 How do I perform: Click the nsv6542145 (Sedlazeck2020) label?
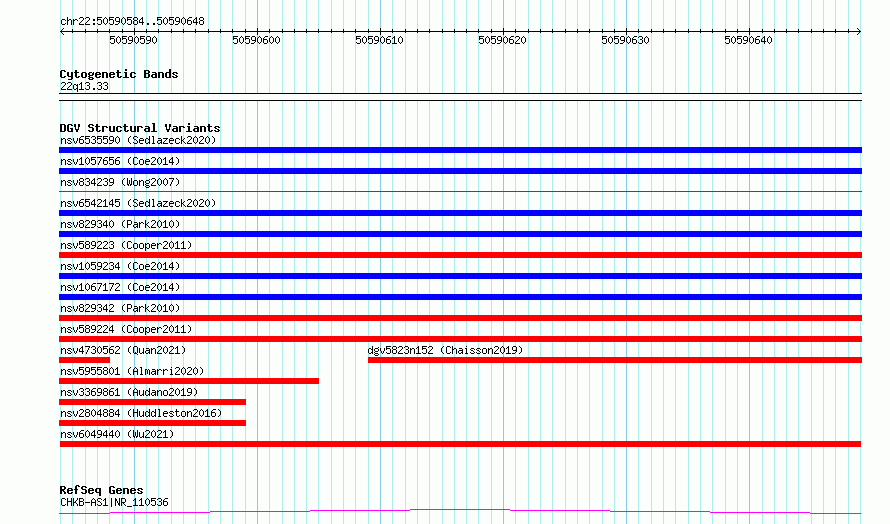tap(138, 203)
